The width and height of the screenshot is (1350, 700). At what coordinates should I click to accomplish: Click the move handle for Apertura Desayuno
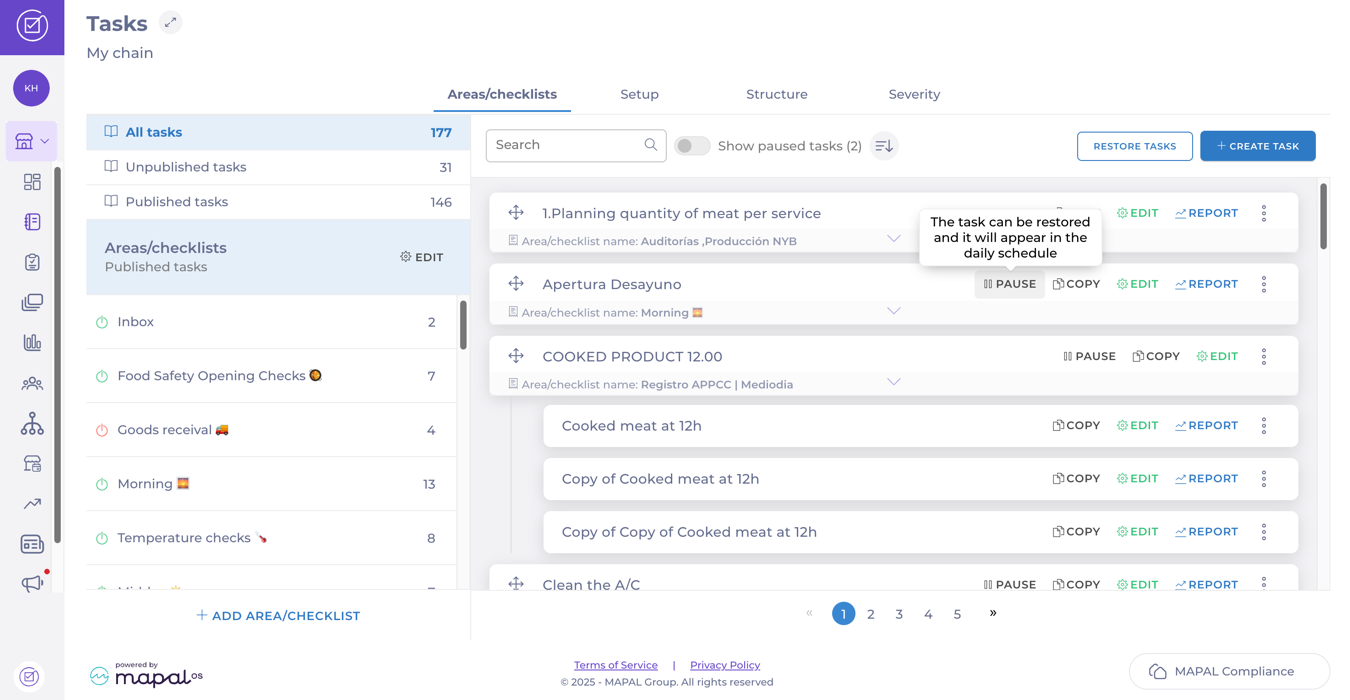point(516,284)
